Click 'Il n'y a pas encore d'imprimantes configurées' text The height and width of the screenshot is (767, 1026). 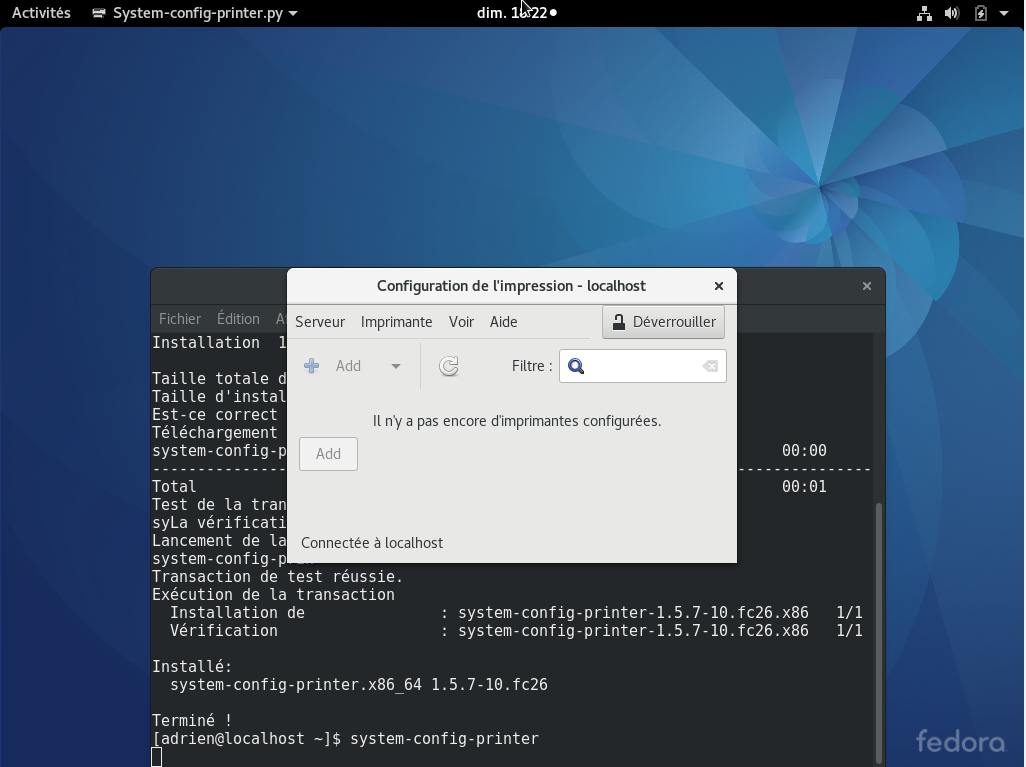(x=517, y=421)
